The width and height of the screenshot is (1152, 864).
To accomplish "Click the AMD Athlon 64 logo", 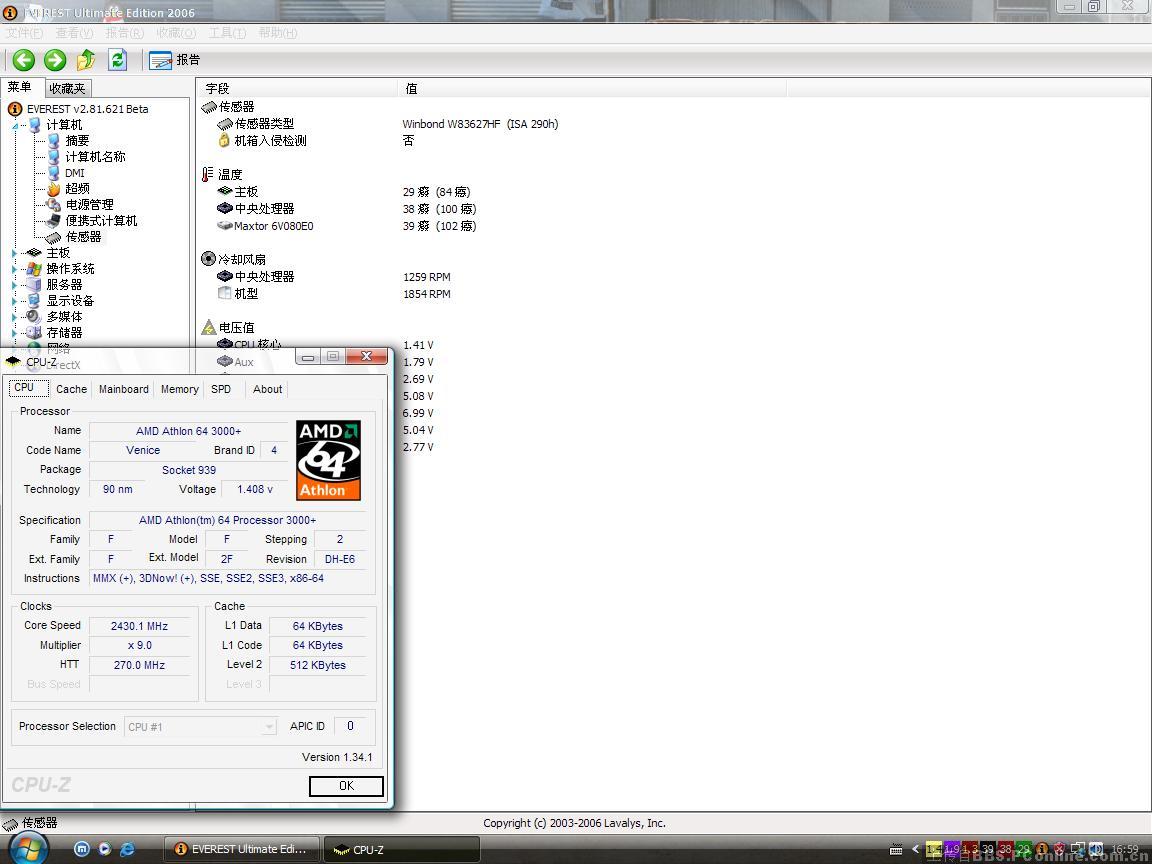I will [328, 460].
